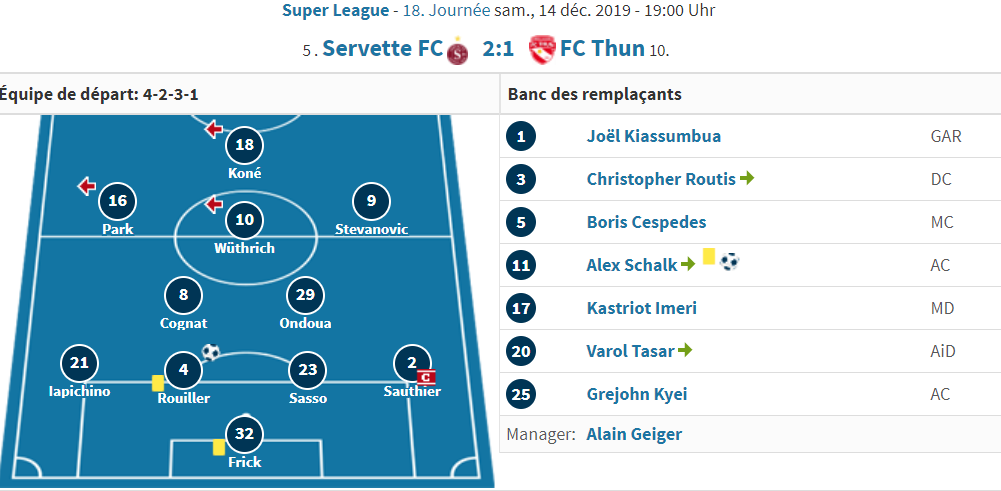1001x491 pixels.
Task: Click the yellow card next to Frick
Action: tap(218, 447)
